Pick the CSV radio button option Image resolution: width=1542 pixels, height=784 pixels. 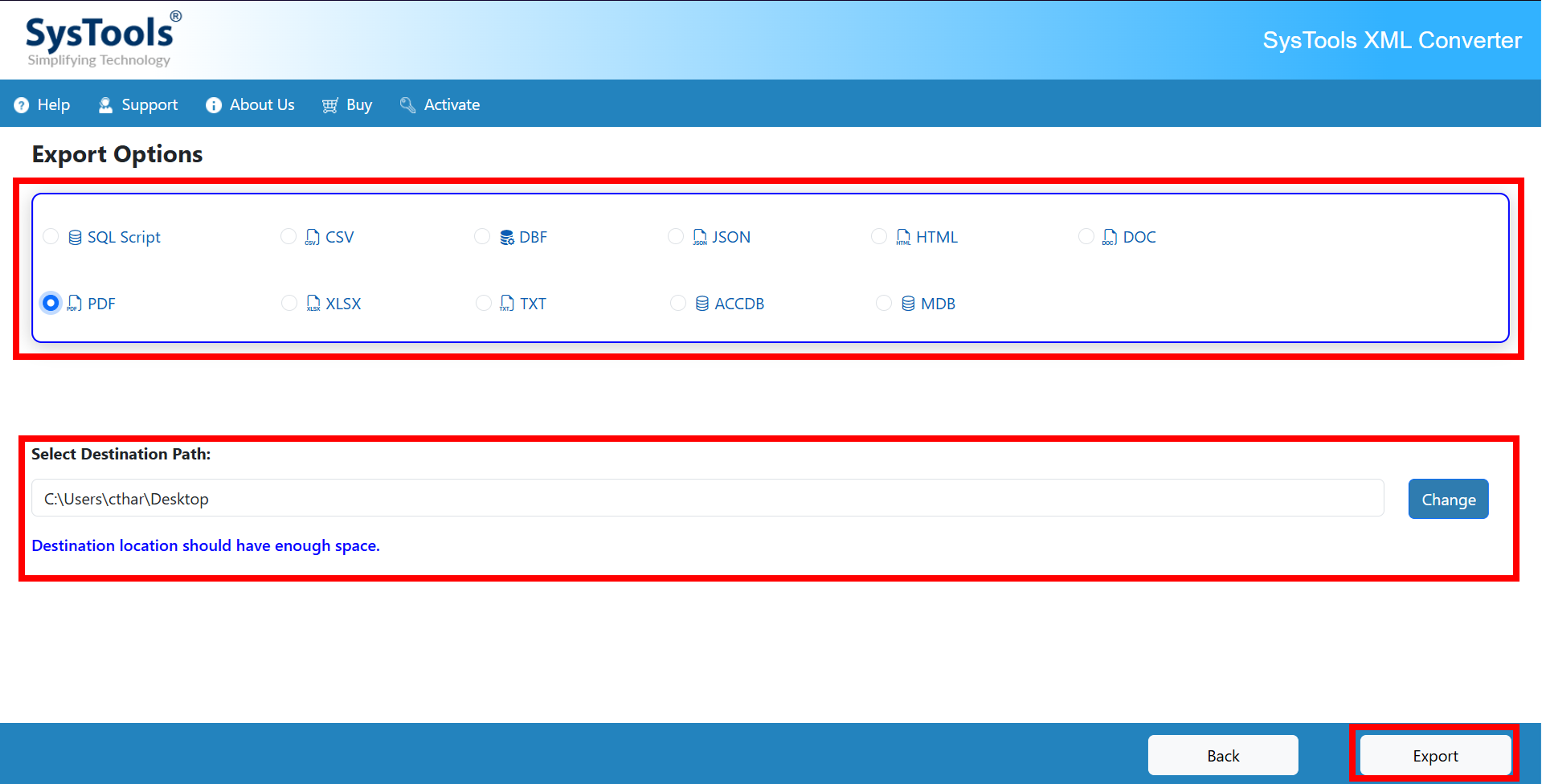[288, 236]
